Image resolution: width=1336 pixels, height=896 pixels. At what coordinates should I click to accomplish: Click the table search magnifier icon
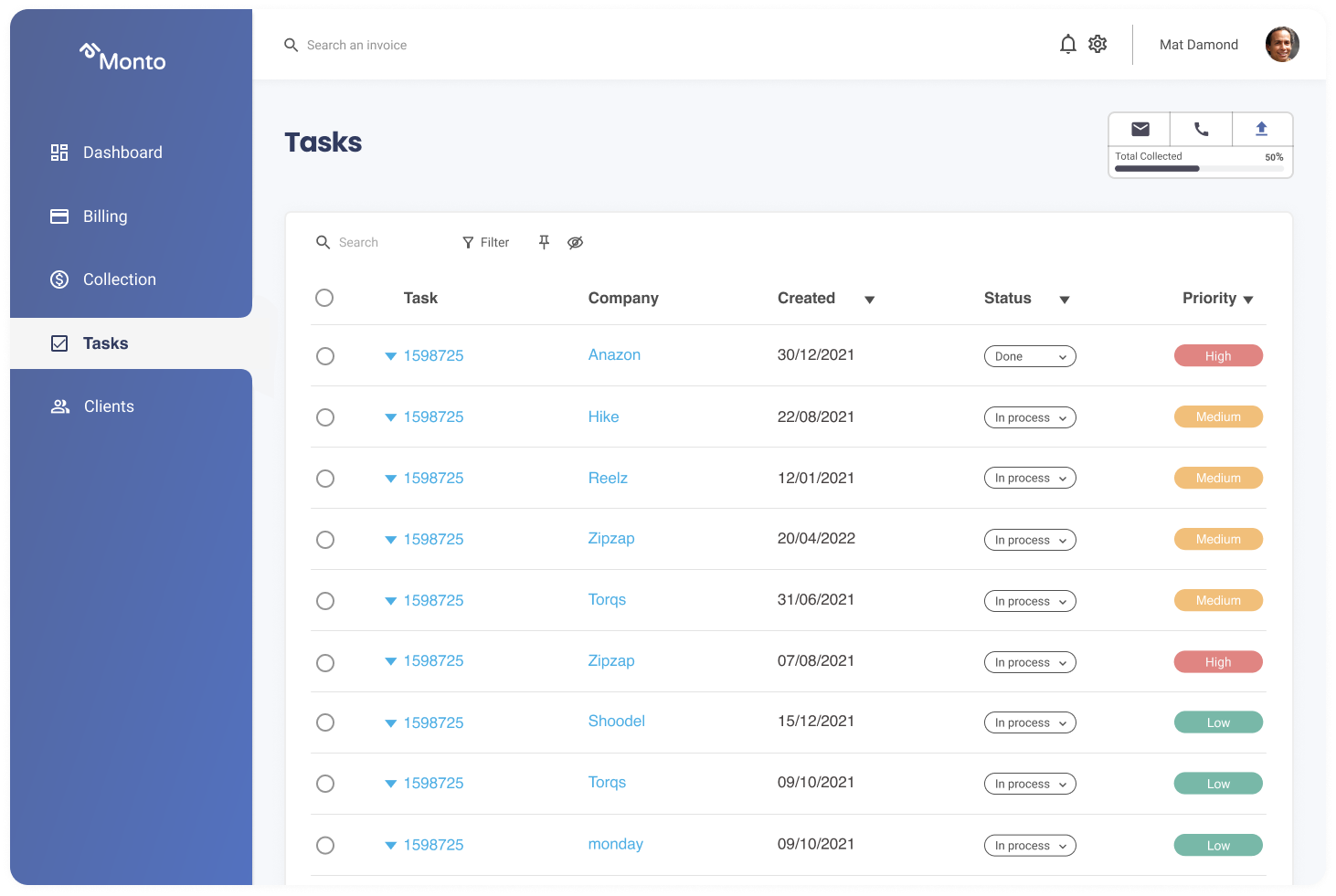(x=323, y=242)
